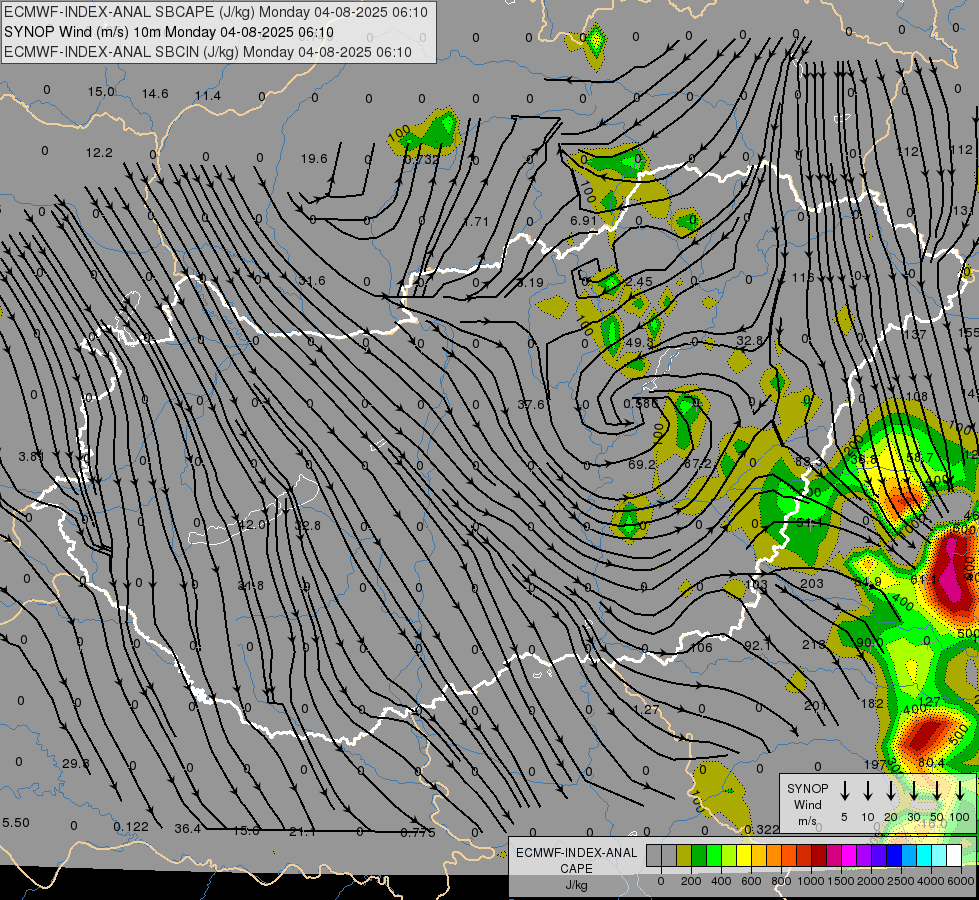Click the 'SYNOP Wind m/s' legend label
Image resolution: width=979 pixels, height=900 pixels.
click(x=807, y=804)
